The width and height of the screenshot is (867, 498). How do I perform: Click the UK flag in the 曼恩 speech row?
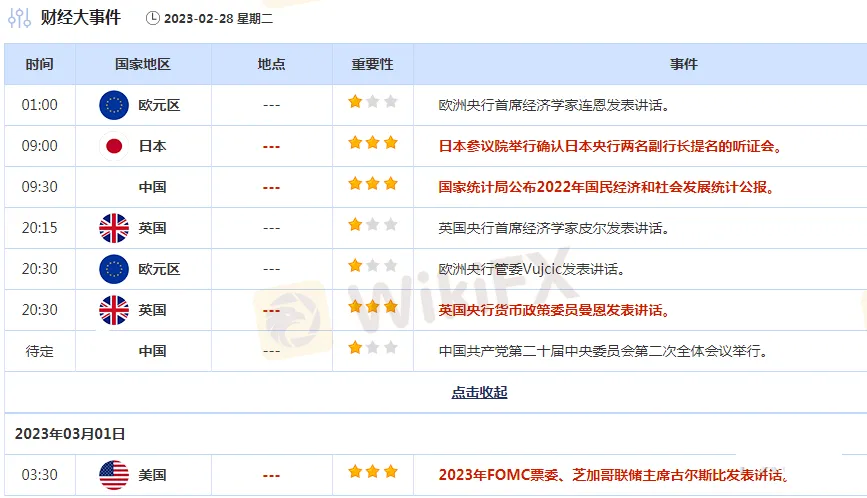(114, 310)
